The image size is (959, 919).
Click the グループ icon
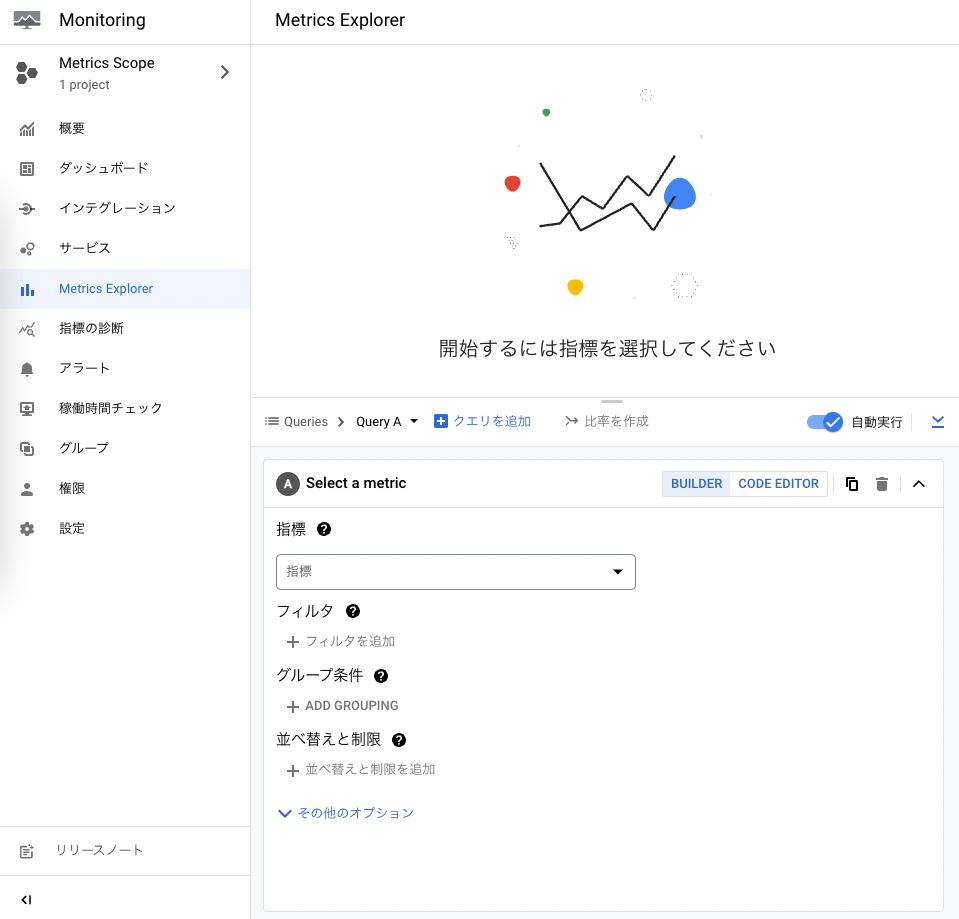tap(27, 449)
